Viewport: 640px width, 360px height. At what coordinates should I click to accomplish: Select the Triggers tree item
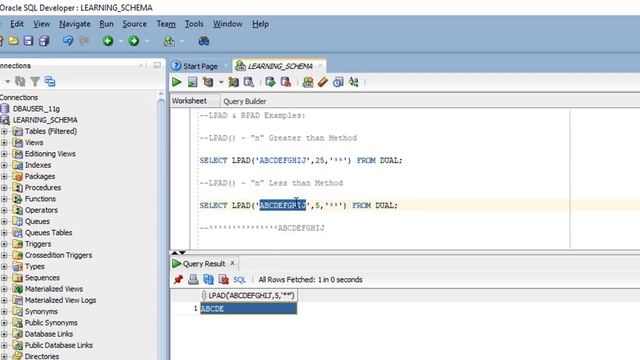[x=38, y=244]
